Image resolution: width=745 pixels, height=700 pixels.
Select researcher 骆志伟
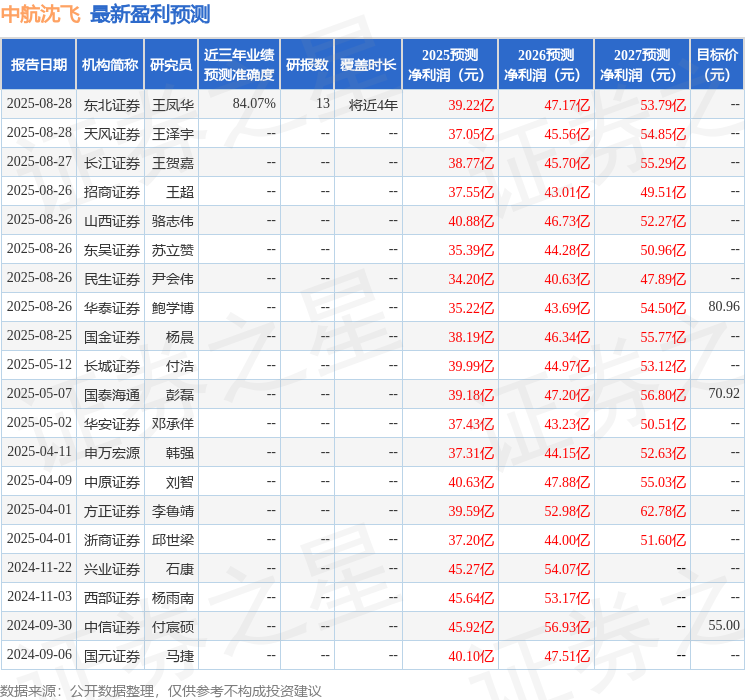[172, 221]
